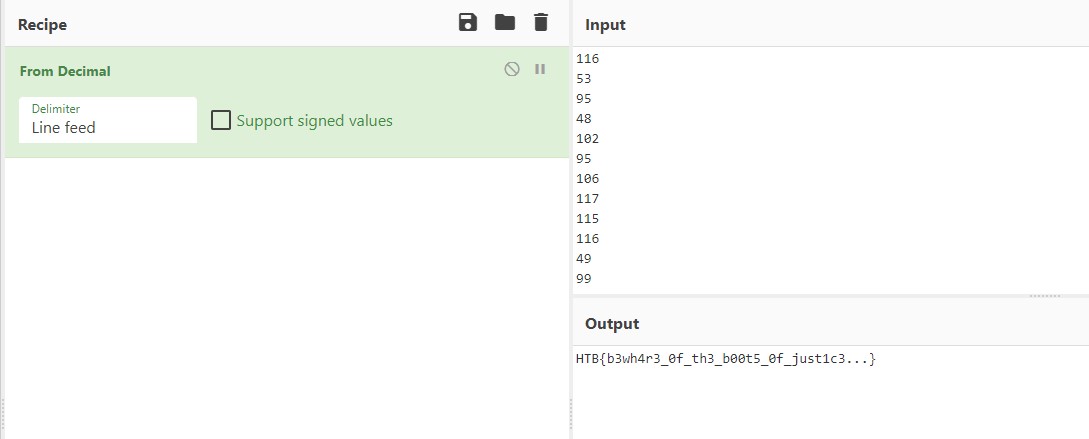Screen dimensions: 1089x439
Task: Click the HTB flag text in Output
Action: [725, 359]
